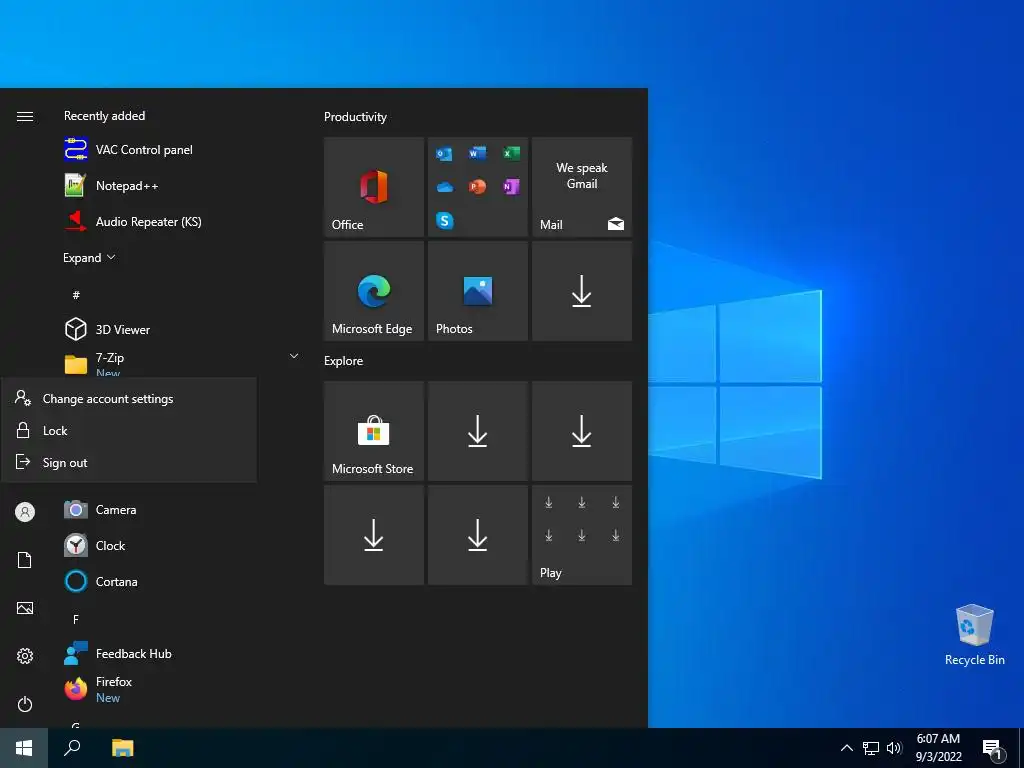The image size is (1024, 768).
Task: Launch Firefox from app list
Action: [x=176, y=689]
